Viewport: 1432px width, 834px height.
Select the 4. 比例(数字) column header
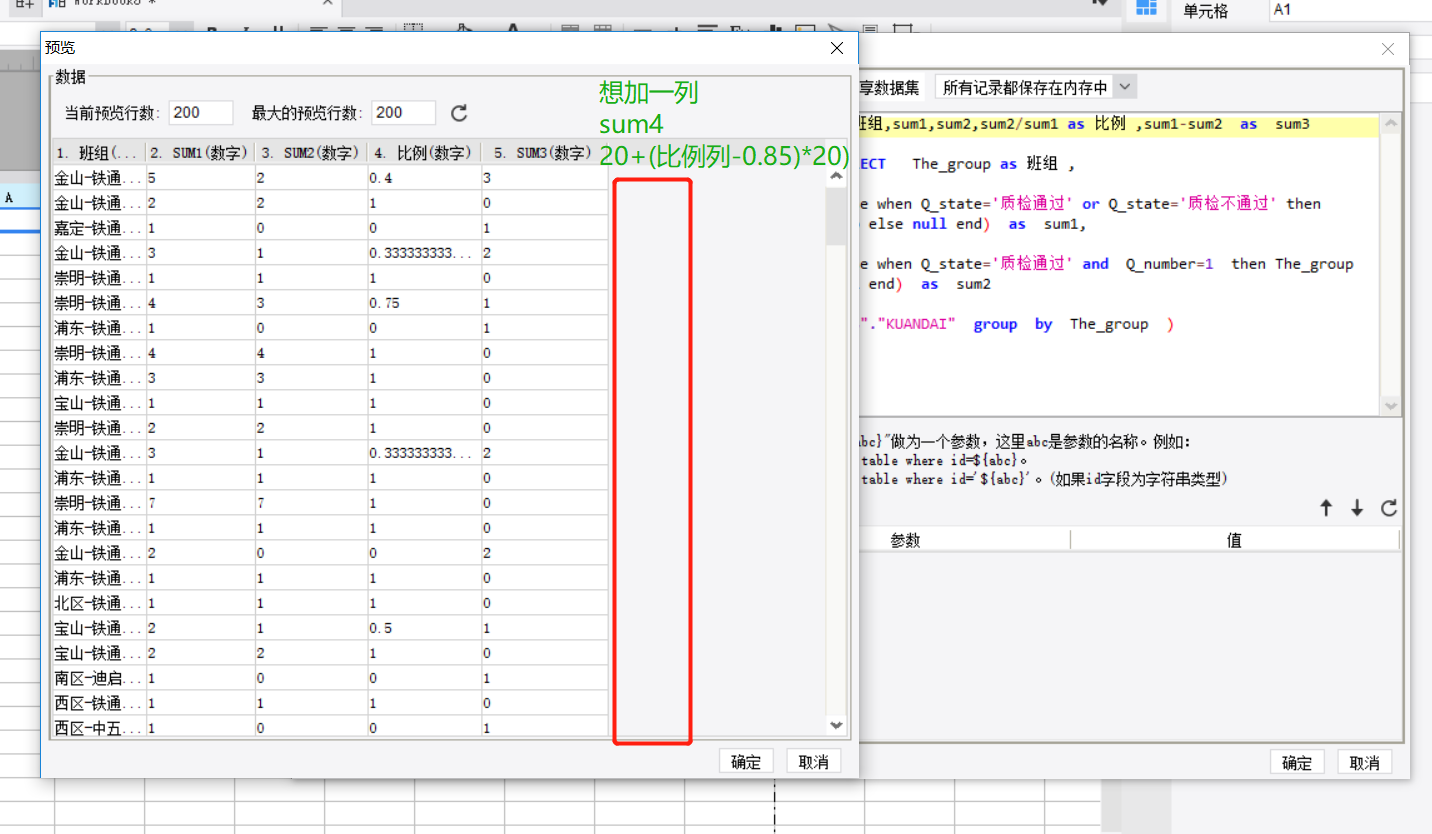tap(423, 153)
